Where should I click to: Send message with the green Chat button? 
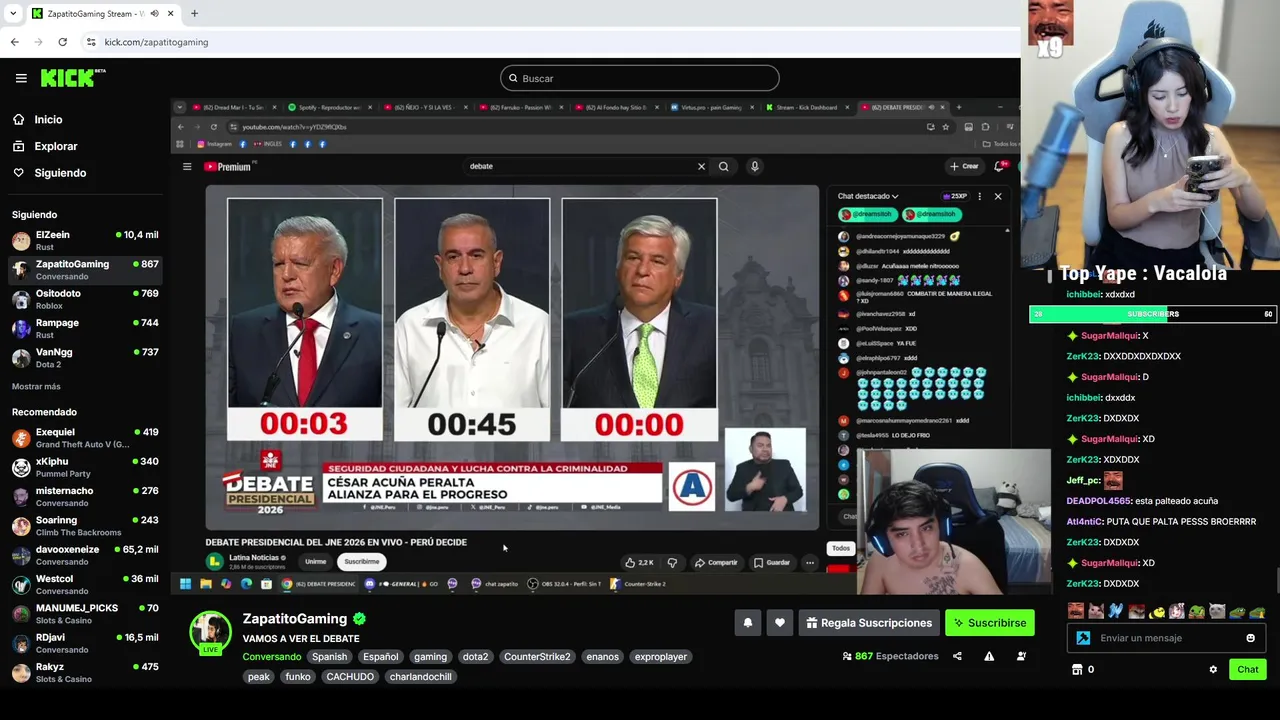[1248, 670]
